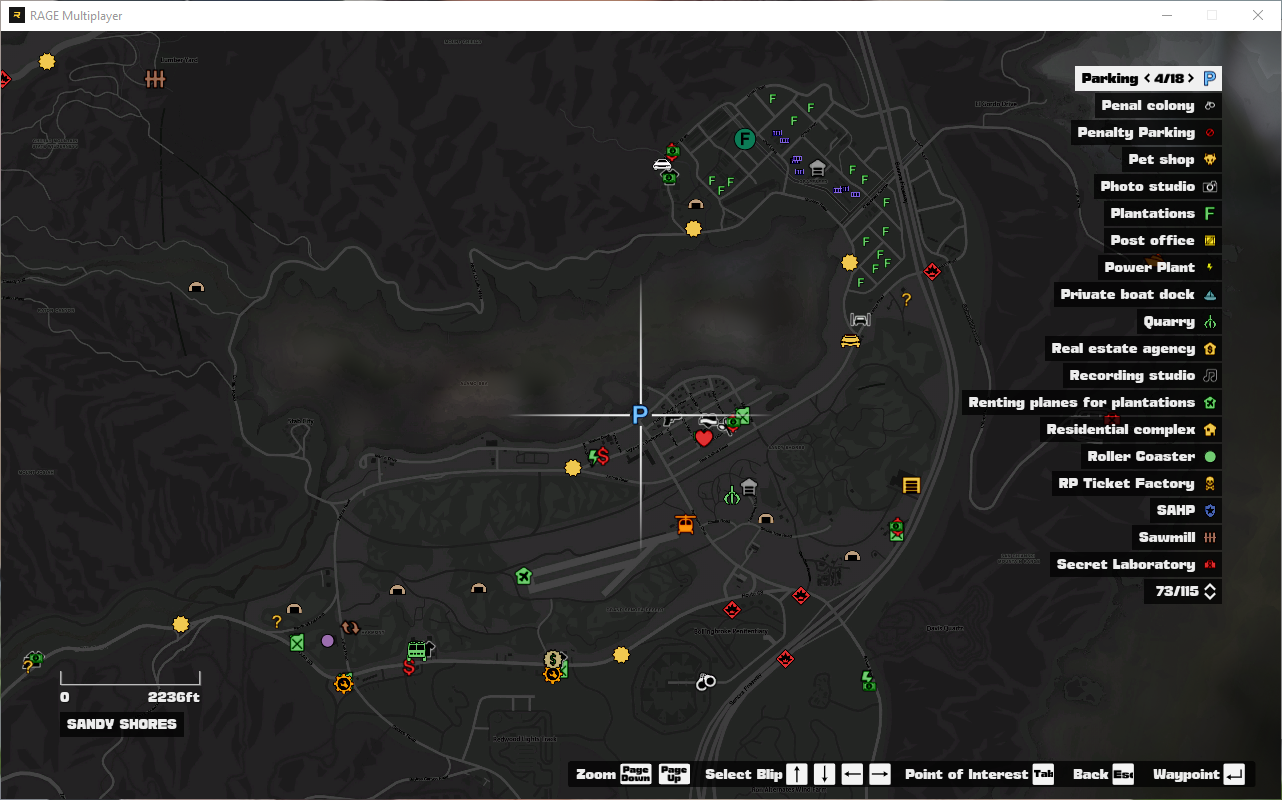The height and width of the screenshot is (800, 1282).
Task: Select the orange swap-arrows blip on the map
Action: [350, 627]
